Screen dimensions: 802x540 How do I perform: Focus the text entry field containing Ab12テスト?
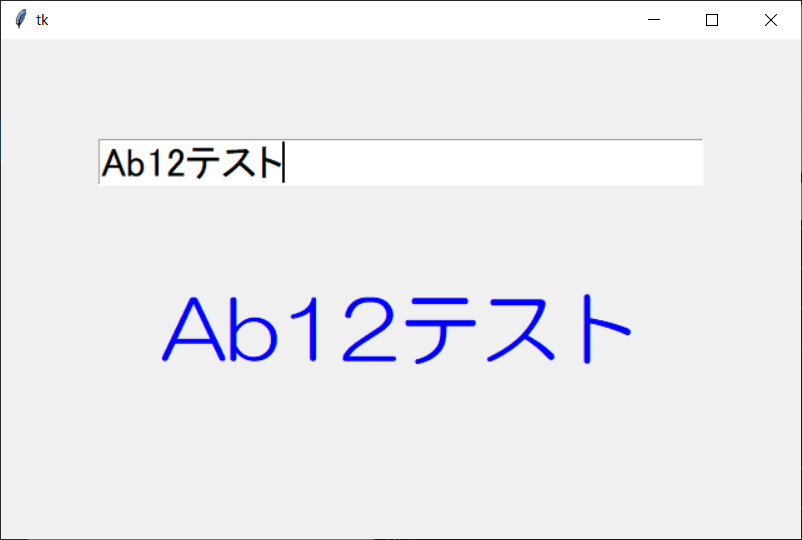[x=401, y=162]
